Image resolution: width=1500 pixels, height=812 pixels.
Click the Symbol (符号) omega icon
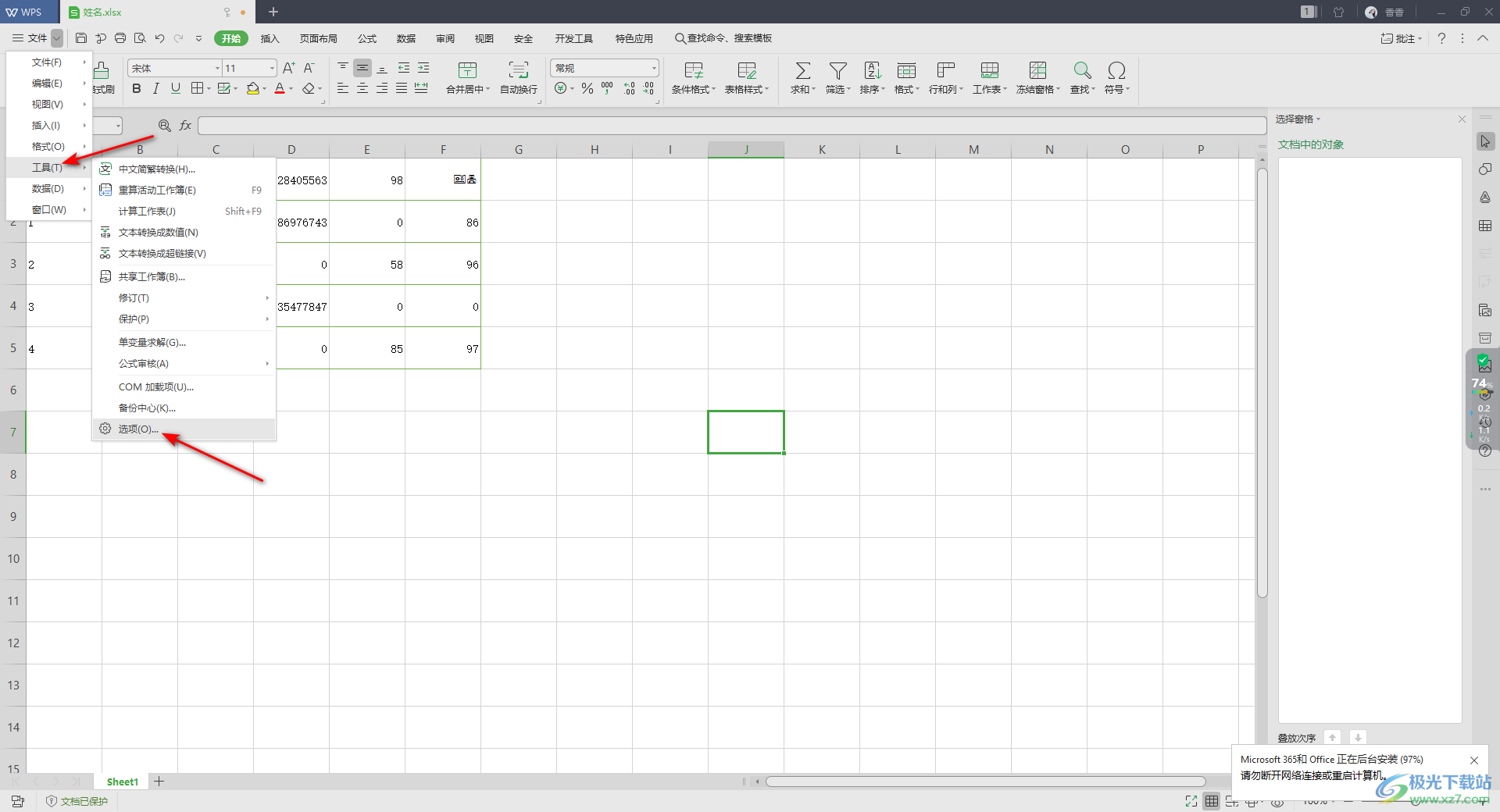pyautogui.click(x=1117, y=71)
